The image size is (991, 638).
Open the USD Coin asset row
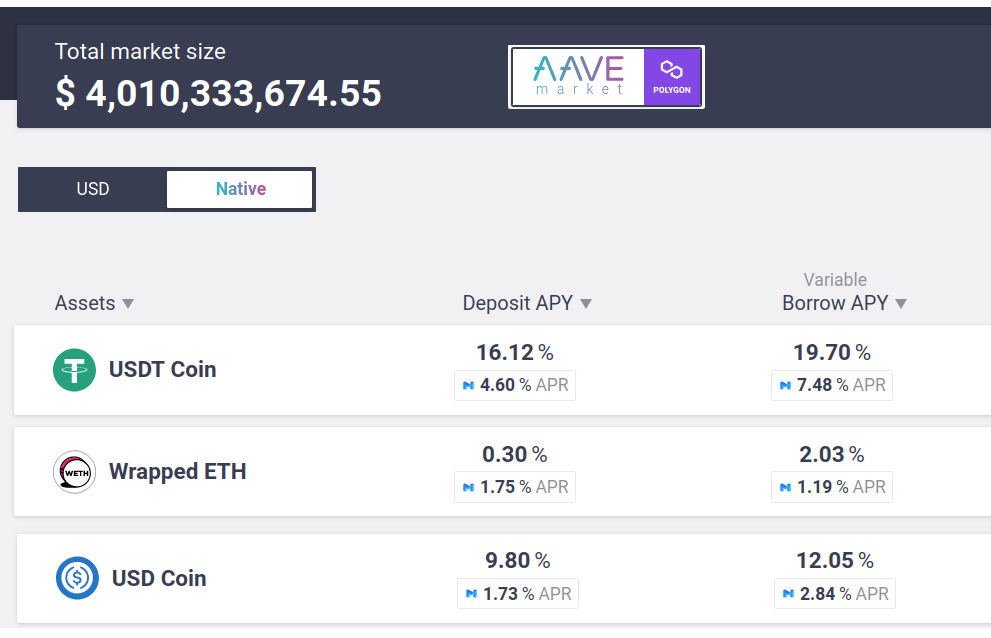(504, 578)
